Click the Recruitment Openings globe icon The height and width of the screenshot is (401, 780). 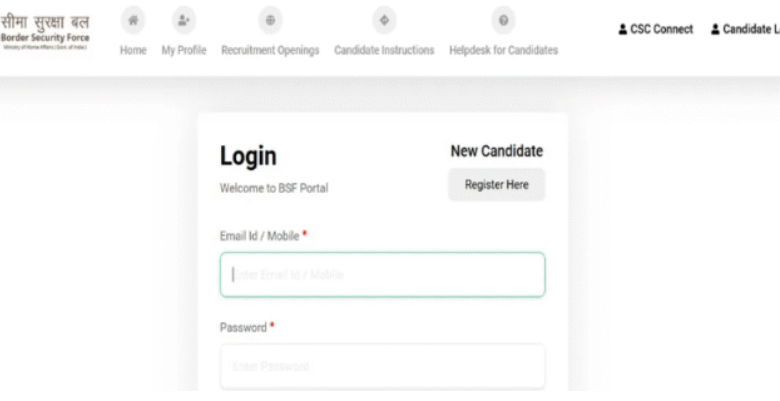[x=270, y=21]
